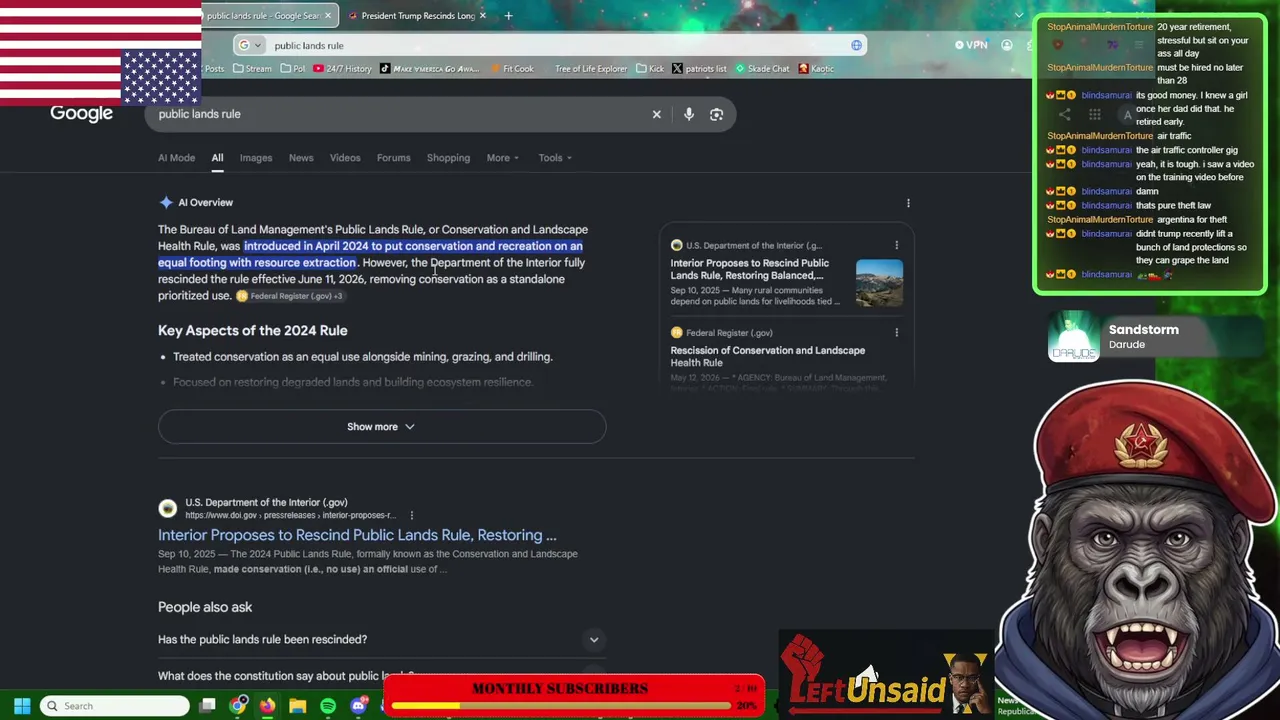The width and height of the screenshot is (1280, 720).
Task: Open options for the Interior source card
Action: (896, 245)
